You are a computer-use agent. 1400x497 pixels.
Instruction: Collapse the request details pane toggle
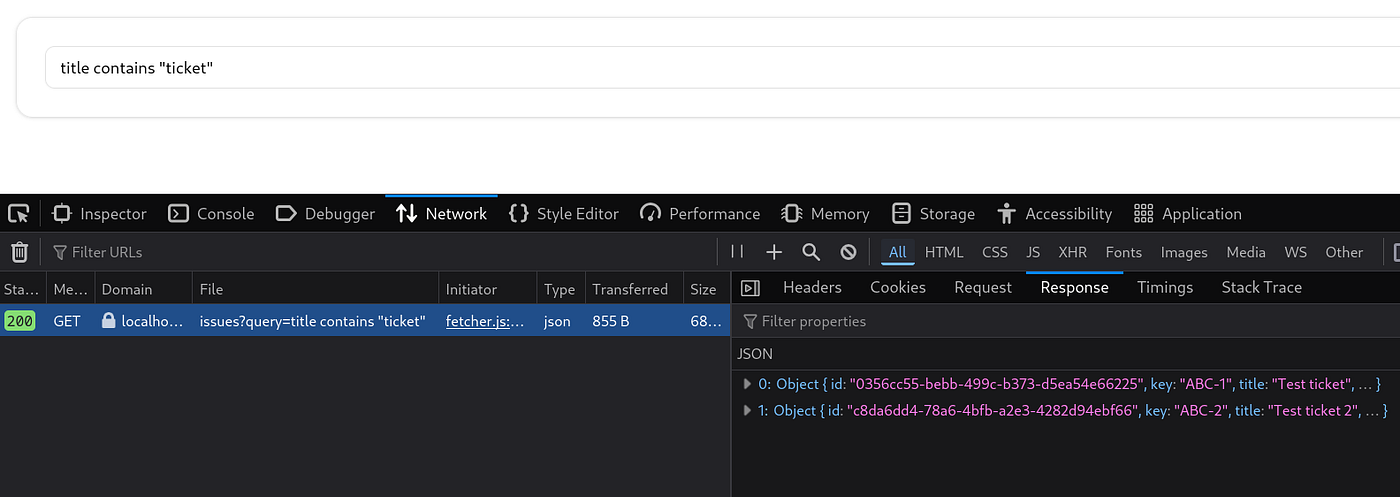pos(750,288)
